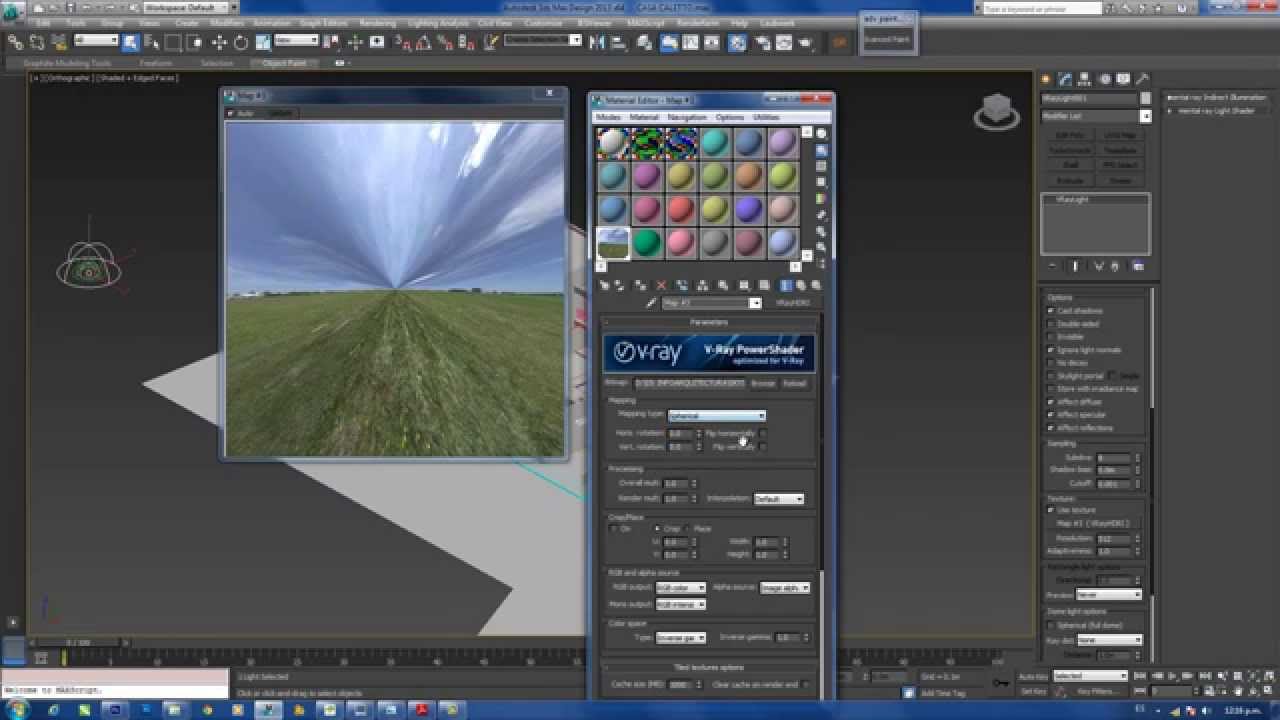Open the Alpha source dropdown
Screen dimensions: 1280x720
click(785, 587)
